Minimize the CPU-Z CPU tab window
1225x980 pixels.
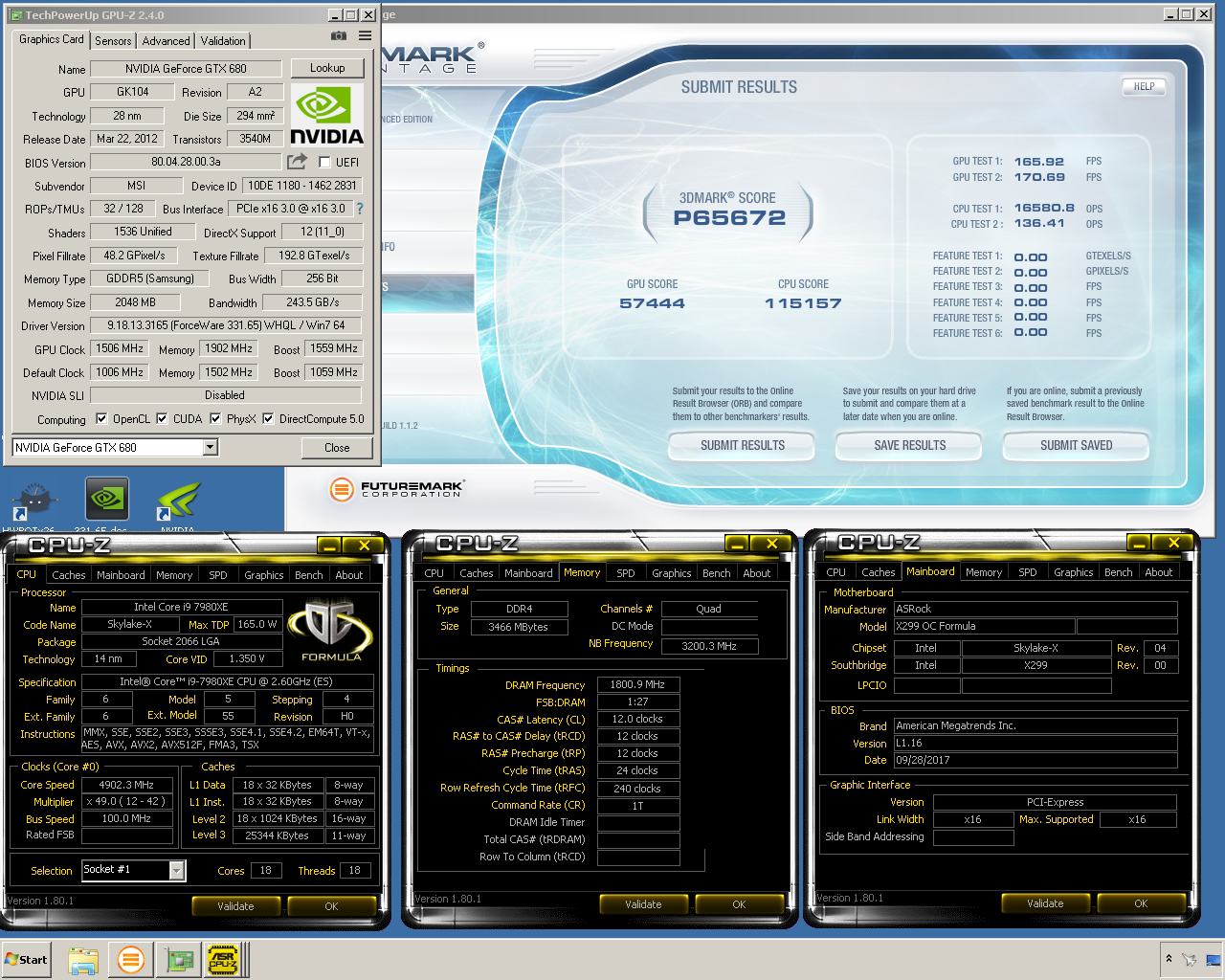pos(329,546)
